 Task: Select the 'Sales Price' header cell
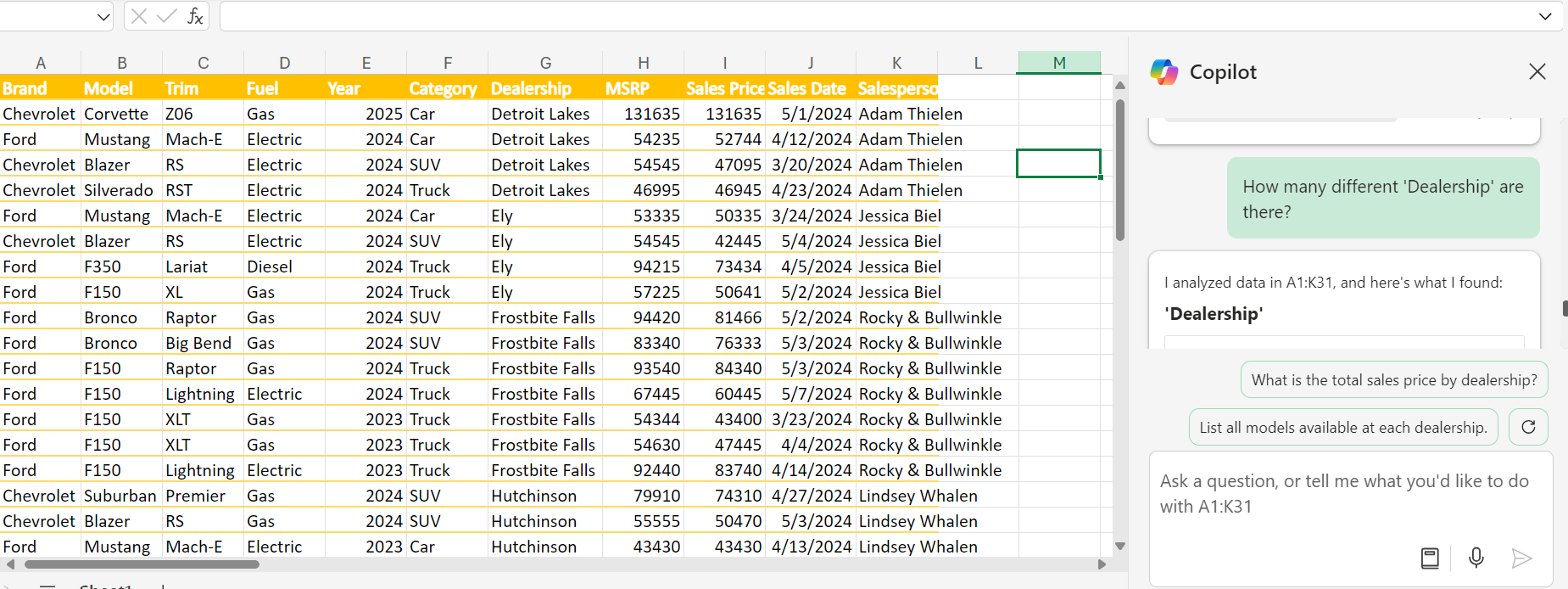(x=725, y=88)
